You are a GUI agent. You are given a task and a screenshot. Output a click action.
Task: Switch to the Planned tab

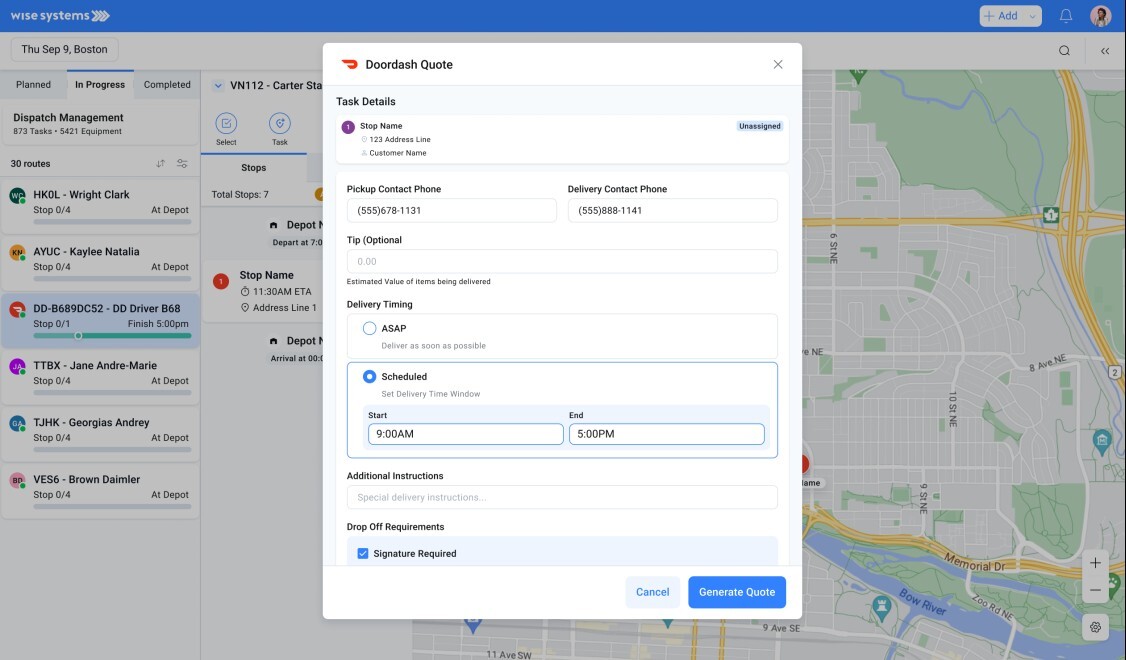(34, 85)
